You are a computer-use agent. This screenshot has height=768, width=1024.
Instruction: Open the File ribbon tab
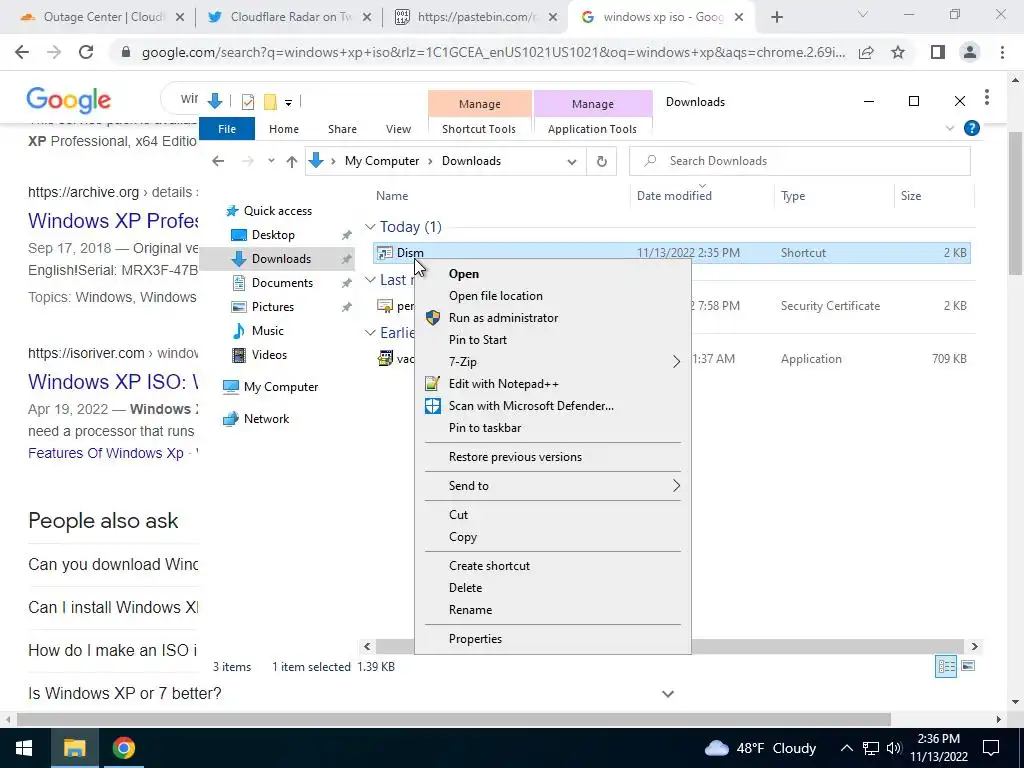(x=227, y=129)
